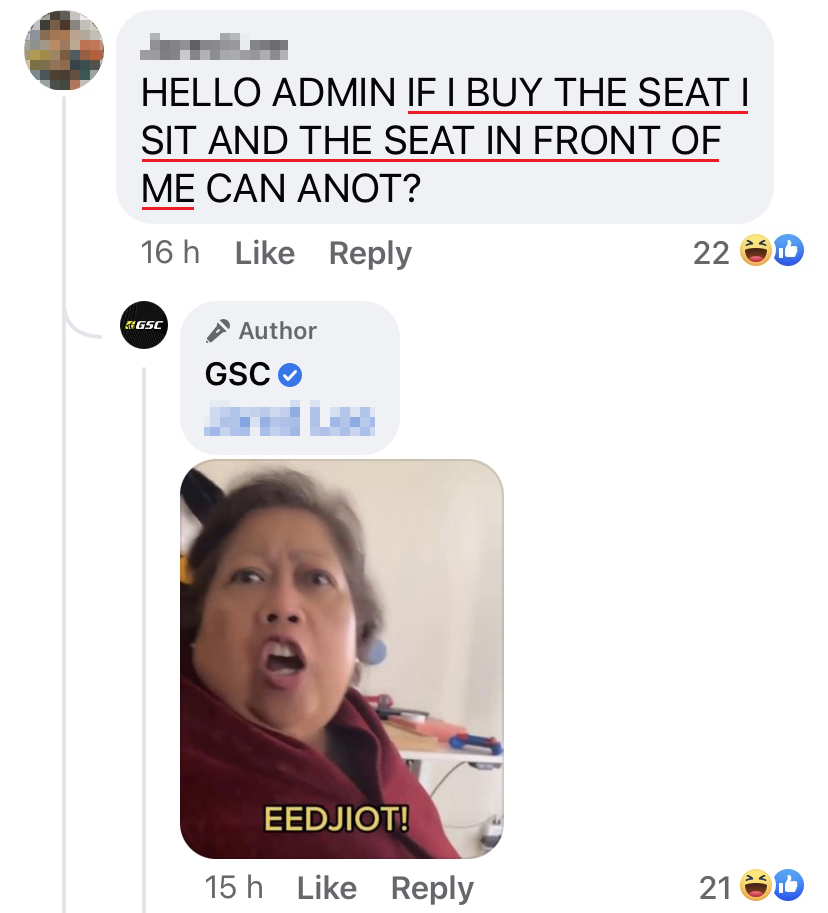Click the blue thumbs-up icon beside 21
Viewport: 828px width, 913px height.
[x=787, y=885]
